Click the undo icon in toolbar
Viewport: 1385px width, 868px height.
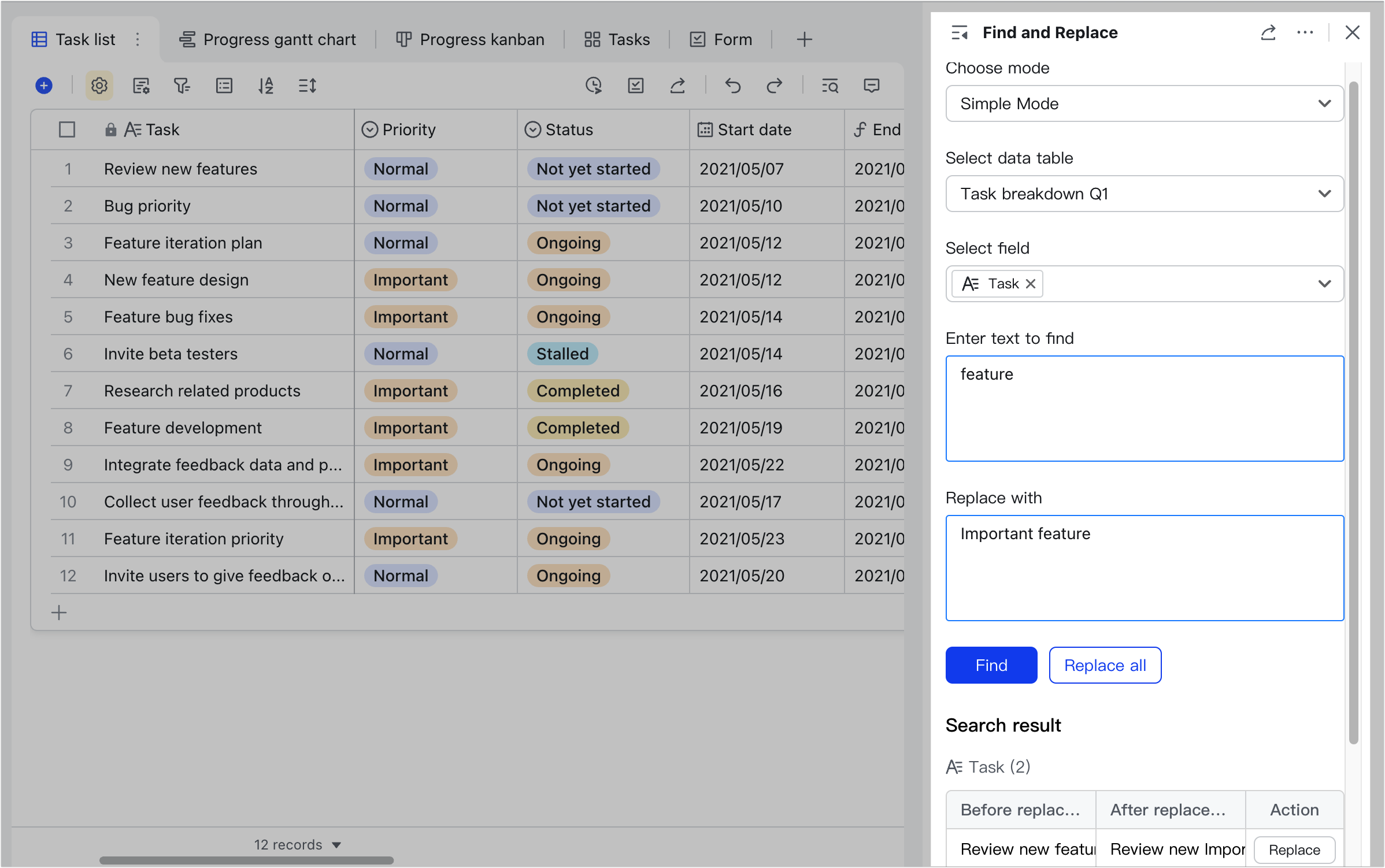(732, 86)
